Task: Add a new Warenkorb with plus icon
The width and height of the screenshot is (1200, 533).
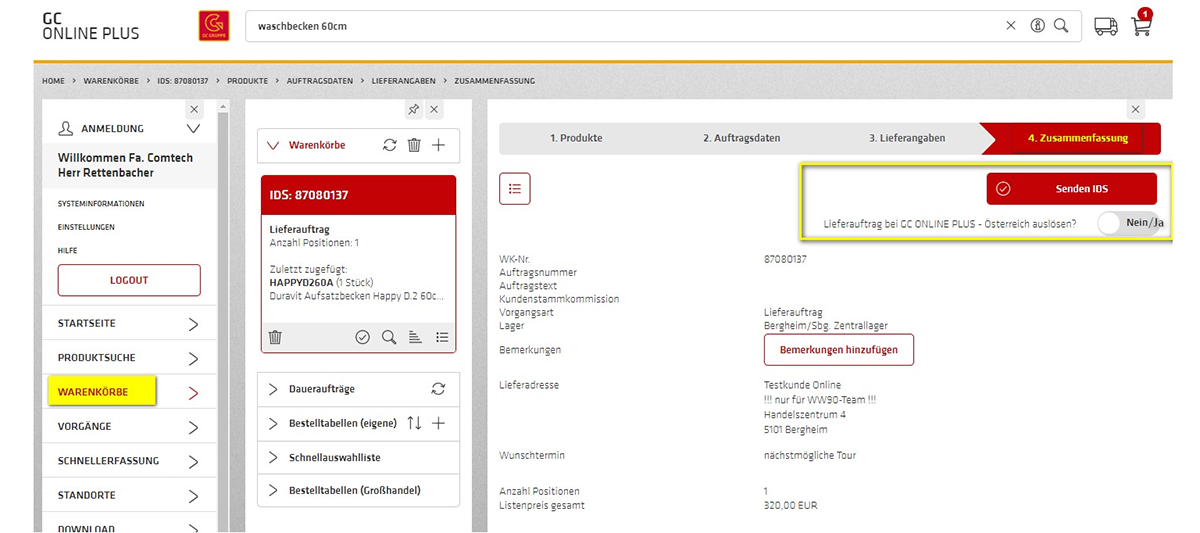Action: point(438,145)
